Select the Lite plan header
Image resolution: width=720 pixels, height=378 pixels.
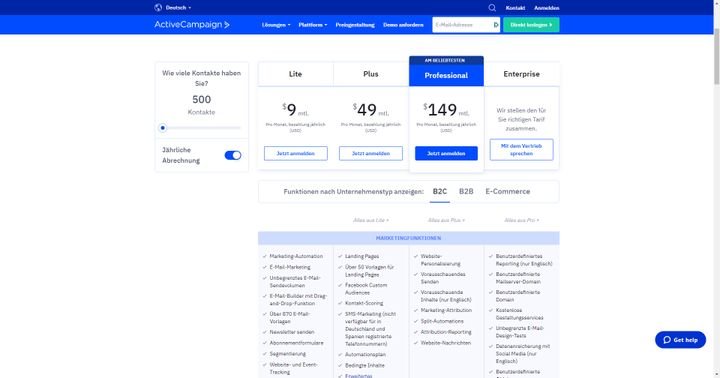click(296, 74)
